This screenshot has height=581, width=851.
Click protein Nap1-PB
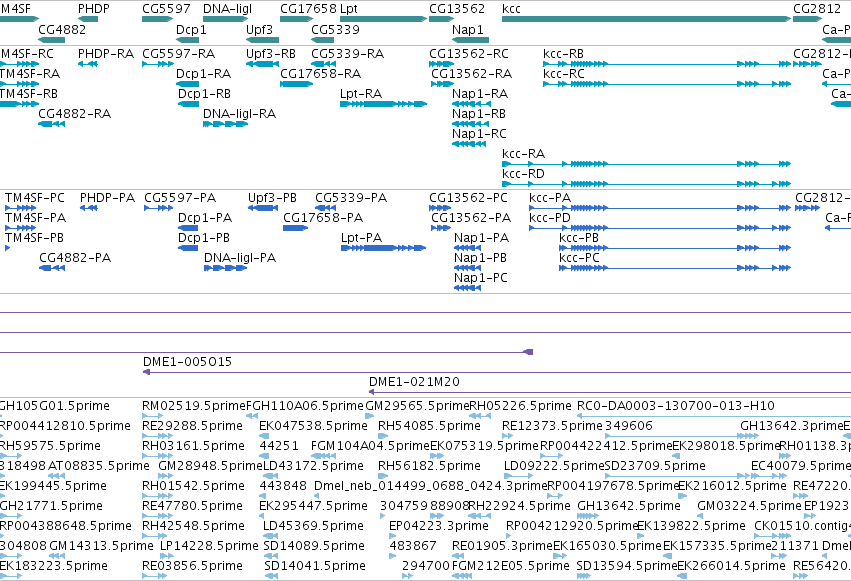pyautogui.click(x=467, y=268)
